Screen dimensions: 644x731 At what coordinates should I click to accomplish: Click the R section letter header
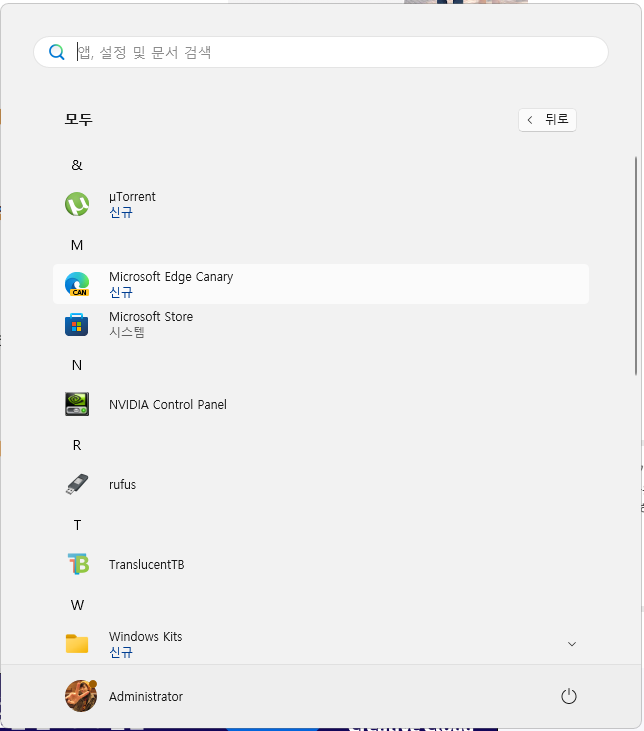77,445
